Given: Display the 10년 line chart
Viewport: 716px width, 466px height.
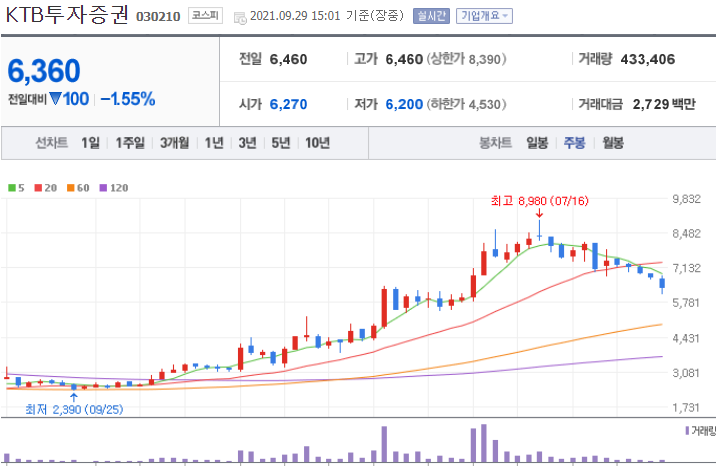Looking at the screenshot, I should pyautogui.click(x=318, y=142).
